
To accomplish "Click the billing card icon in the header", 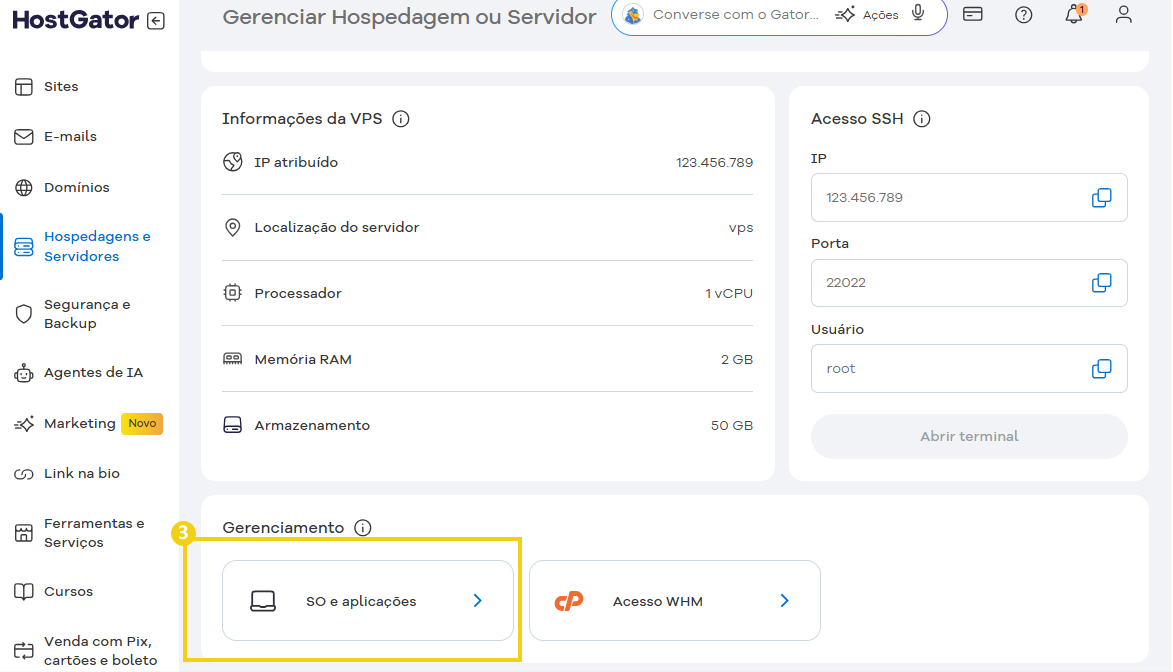I will [972, 15].
